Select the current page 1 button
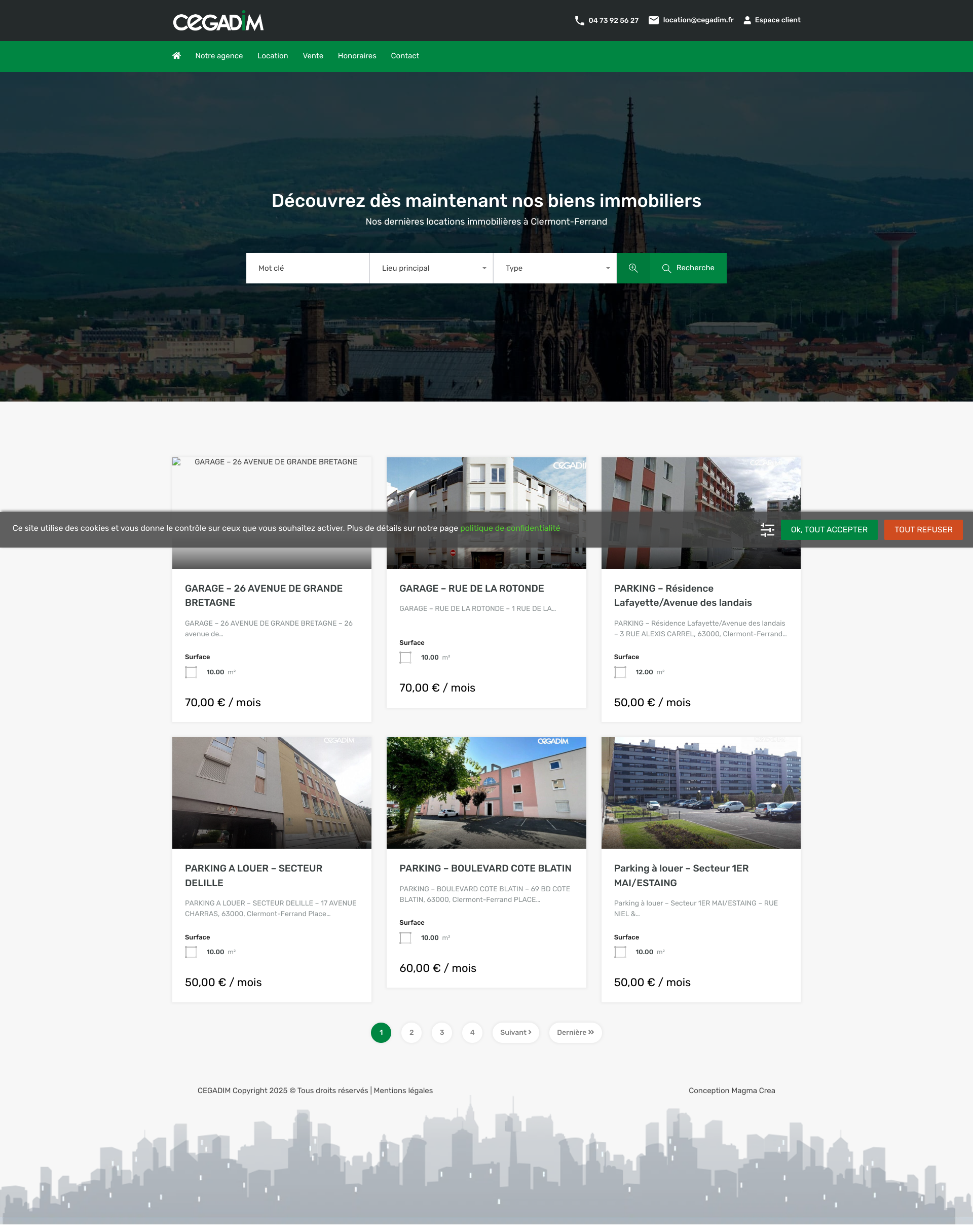Screen dimensions: 973x1232 tap(381, 1033)
